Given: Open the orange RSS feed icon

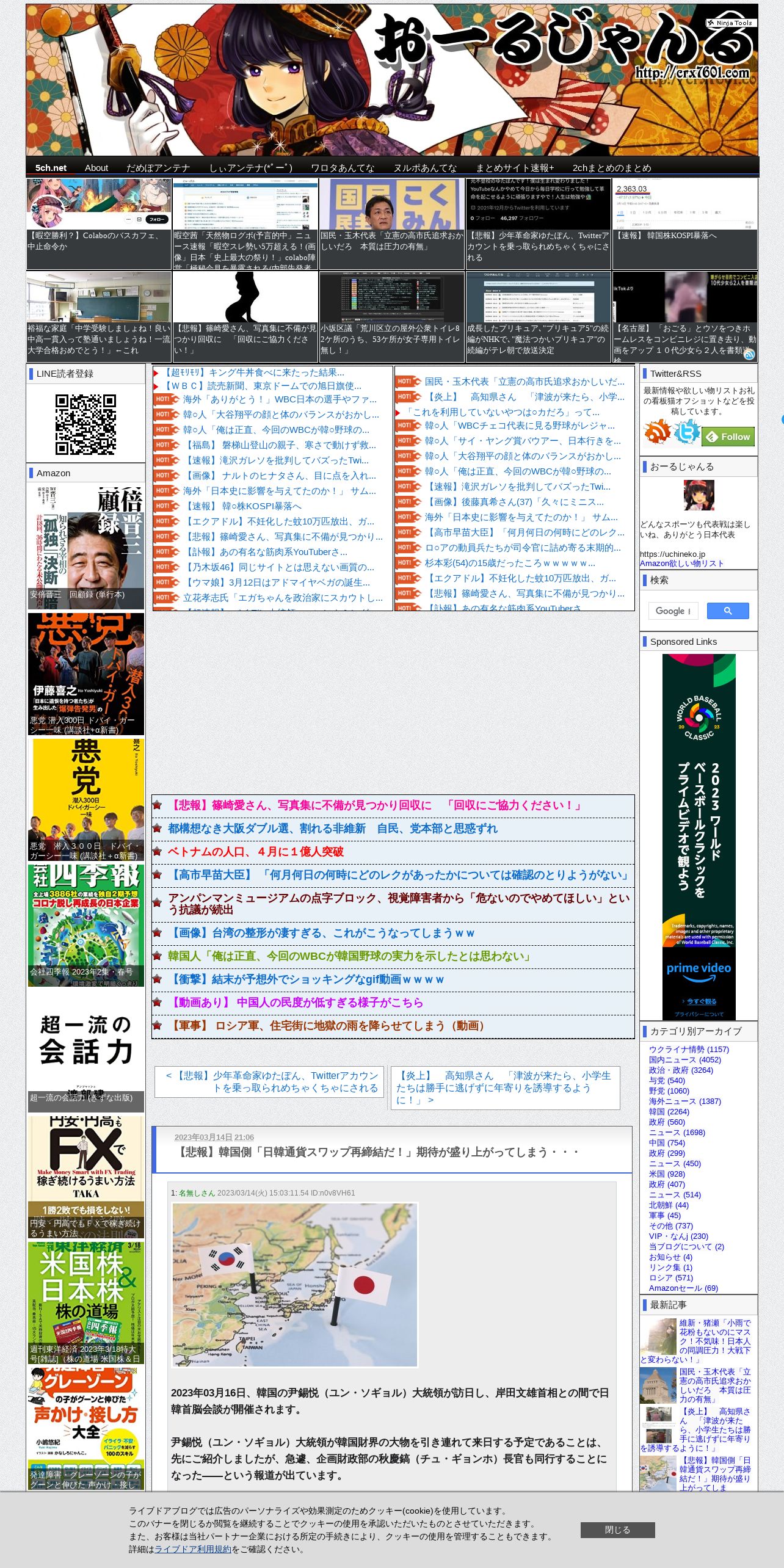Looking at the screenshot, I should click(x=657, y=432).
